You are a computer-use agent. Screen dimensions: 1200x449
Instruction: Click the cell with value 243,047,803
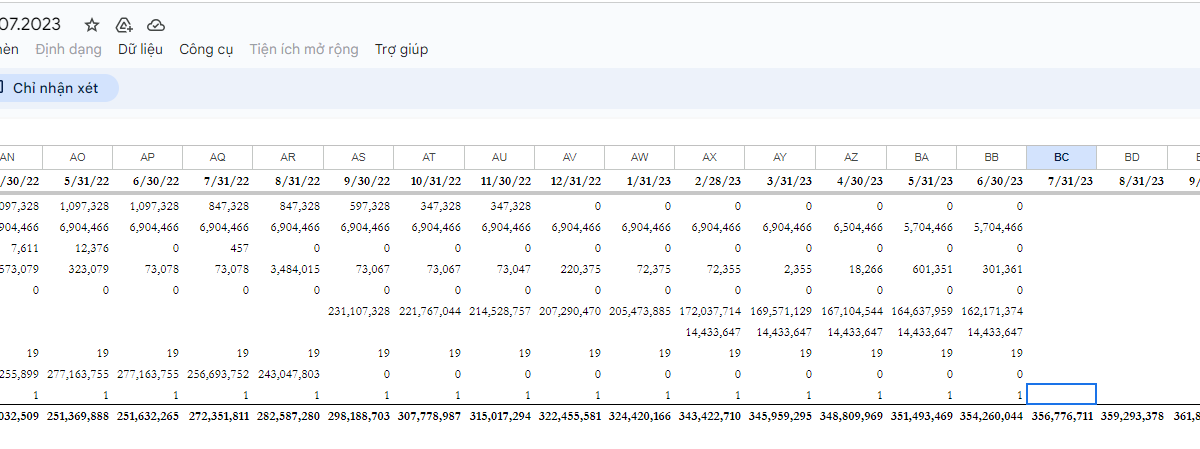288,373
